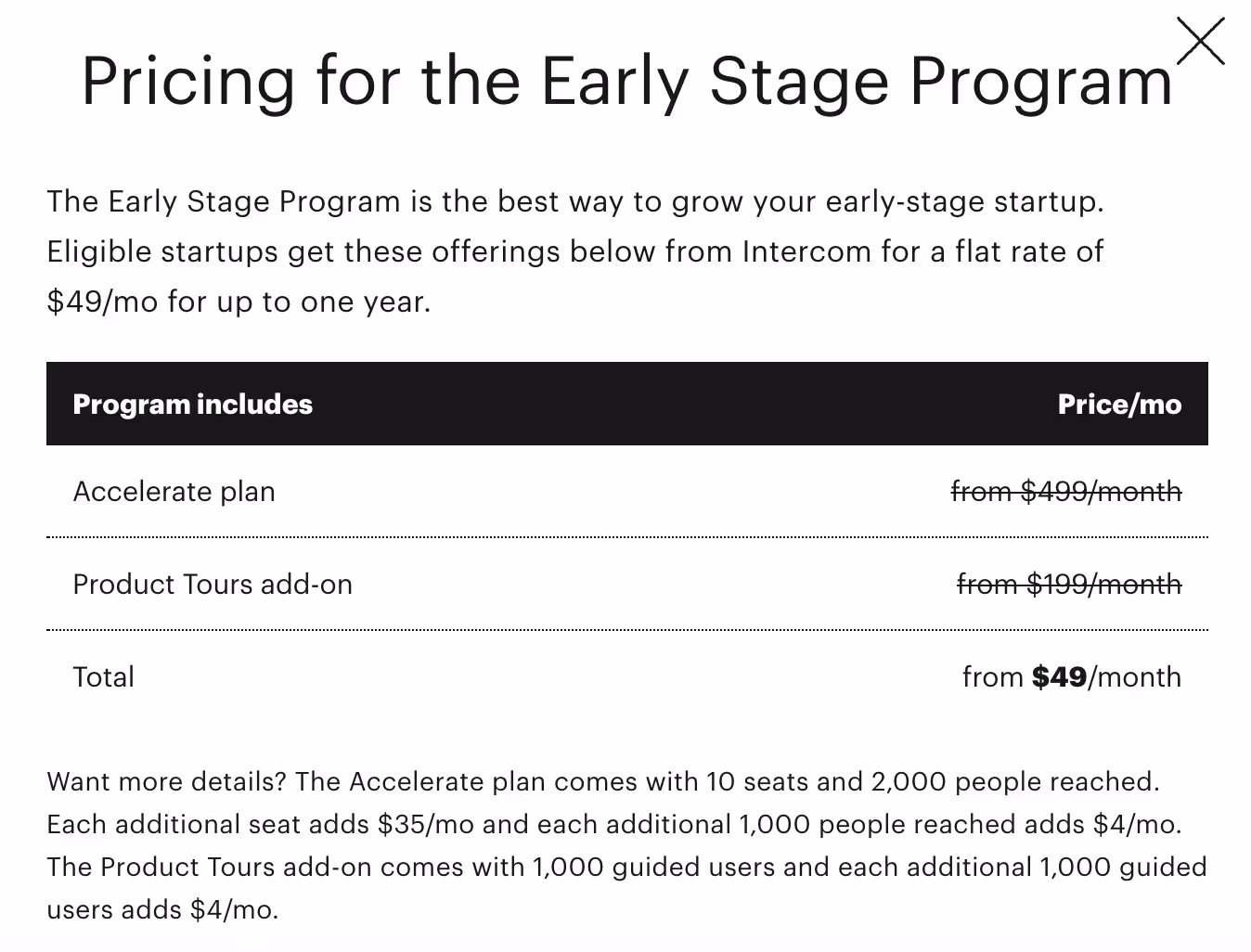Select the Accelerate plan row label
Image resolution: width=1251 pixels, height=952 pixels.
(x=174, y=491)
